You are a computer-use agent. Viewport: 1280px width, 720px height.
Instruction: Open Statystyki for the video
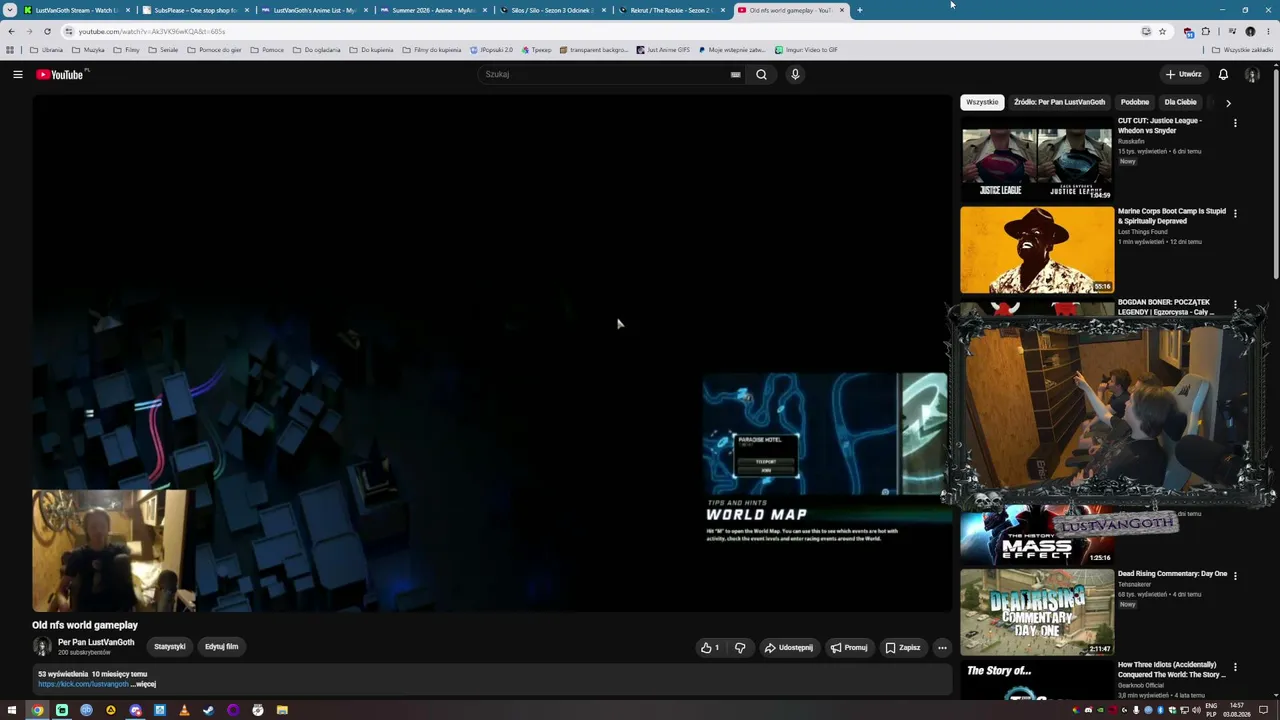170,647
